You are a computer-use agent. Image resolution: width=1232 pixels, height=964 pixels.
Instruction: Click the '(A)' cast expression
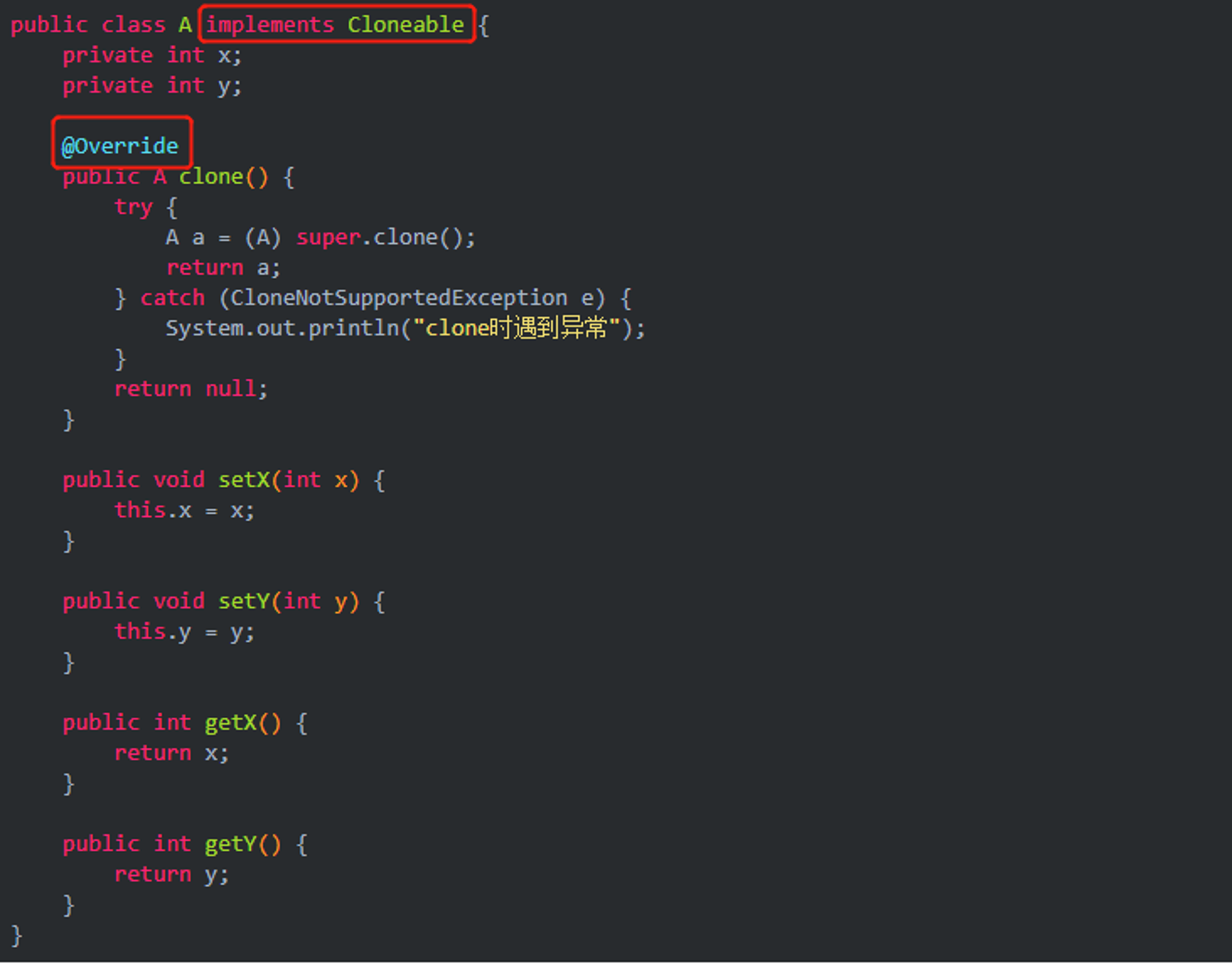point(263,238)
